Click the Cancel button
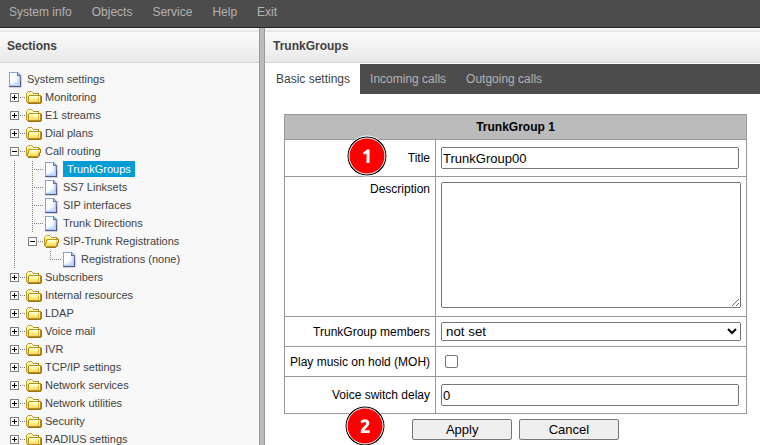Screen dimensions: 760x445 (x=569, y=429)
